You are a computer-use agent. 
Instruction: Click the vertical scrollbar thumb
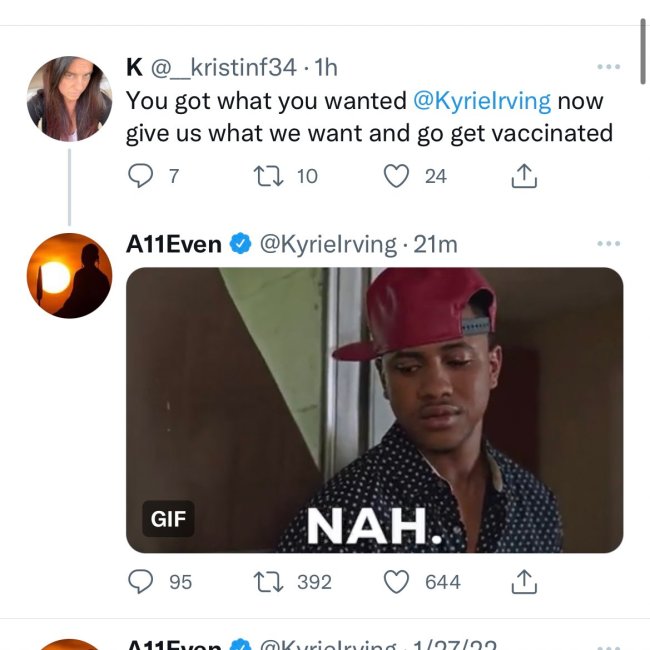pos(643,40)
